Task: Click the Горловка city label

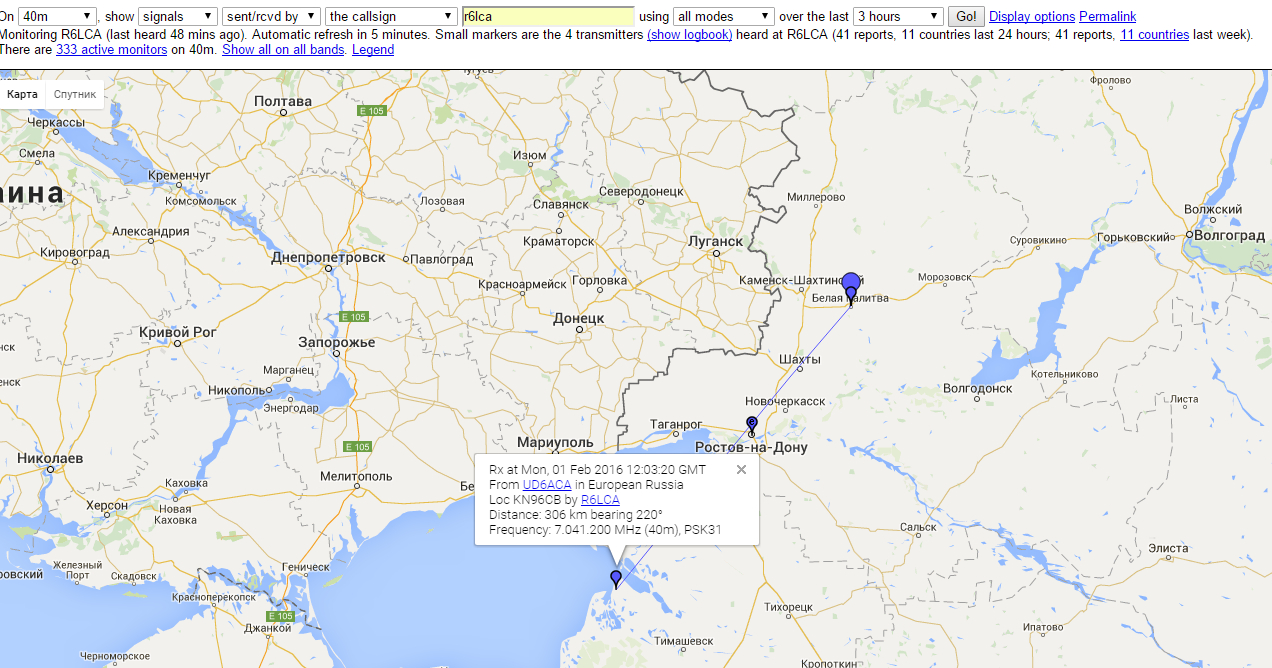Action: pos(598,281)
